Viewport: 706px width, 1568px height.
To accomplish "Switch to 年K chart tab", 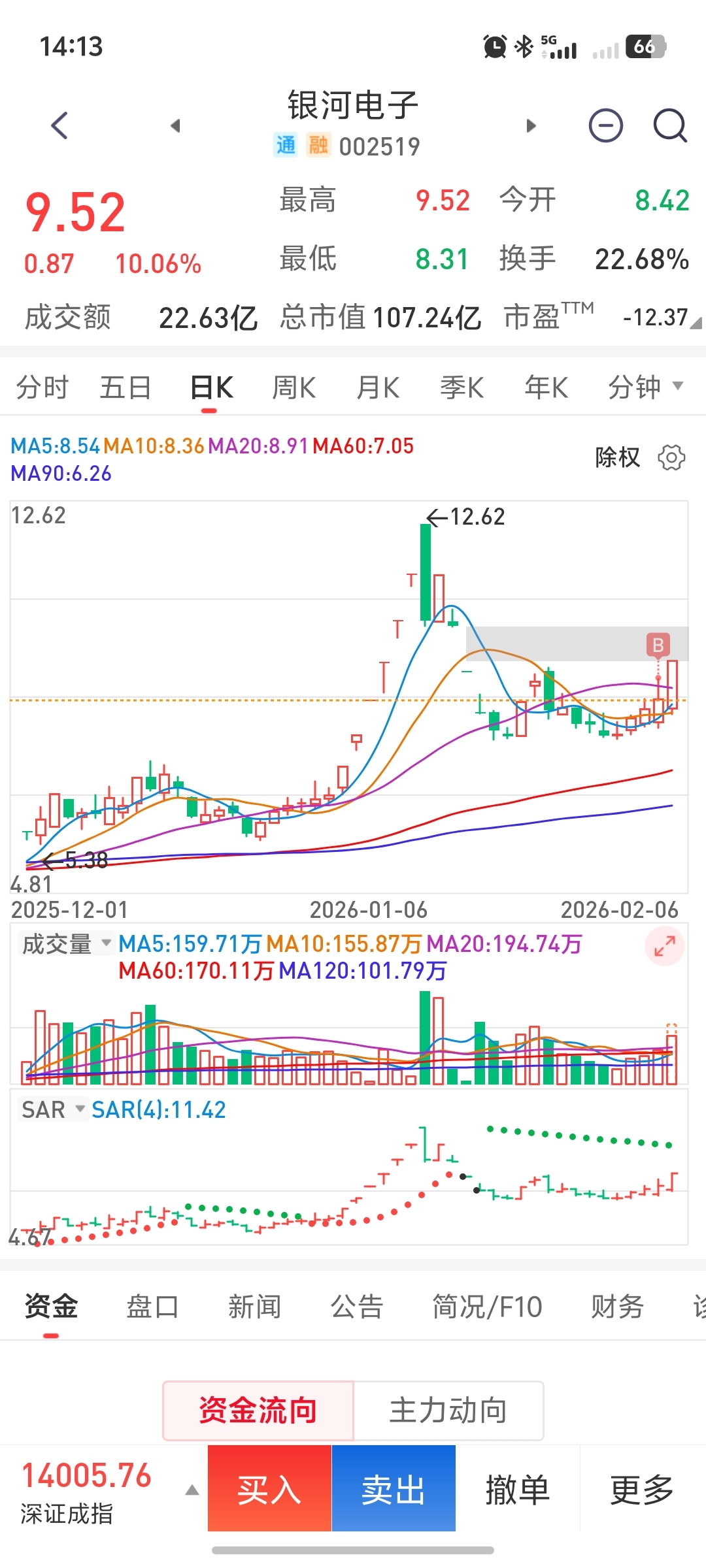I will click(x=546, y=387).
